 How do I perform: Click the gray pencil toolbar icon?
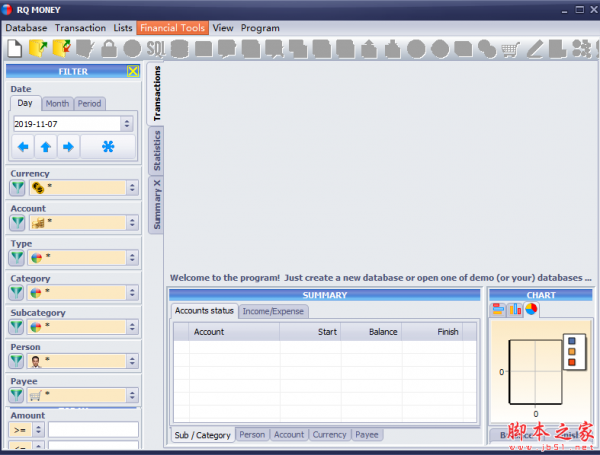click(534, 49)
